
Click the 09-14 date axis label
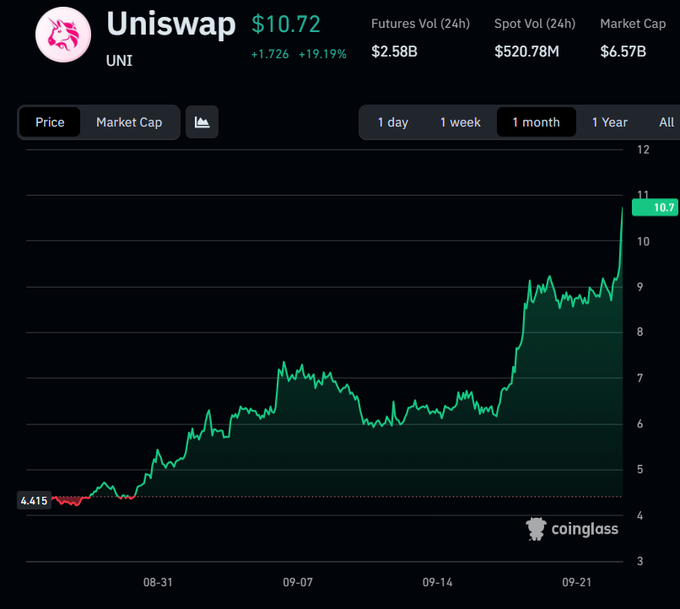(438, 582)
